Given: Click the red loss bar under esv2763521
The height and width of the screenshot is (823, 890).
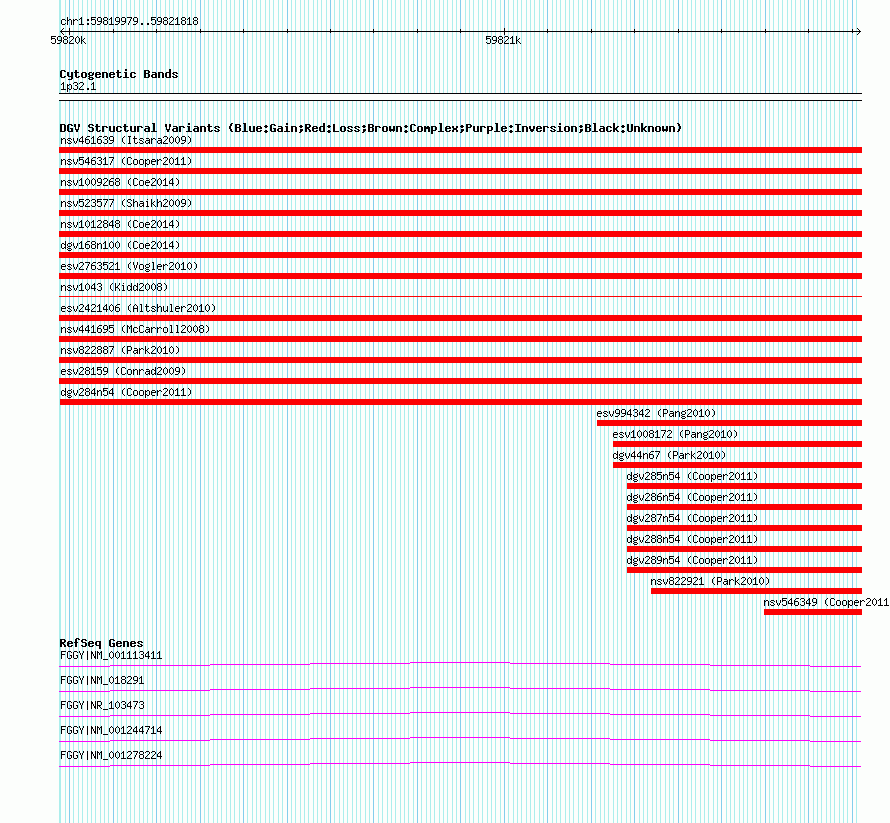Looking at the screenshot, I should (460, 276).
